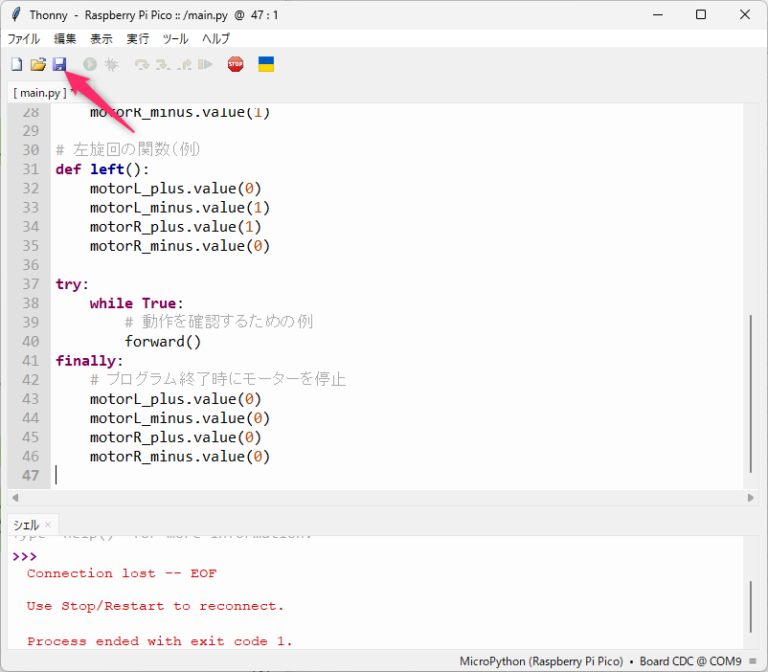Click the editor horizontal scrollbar right arrow
768x672 pixels.
click(751, 497)
